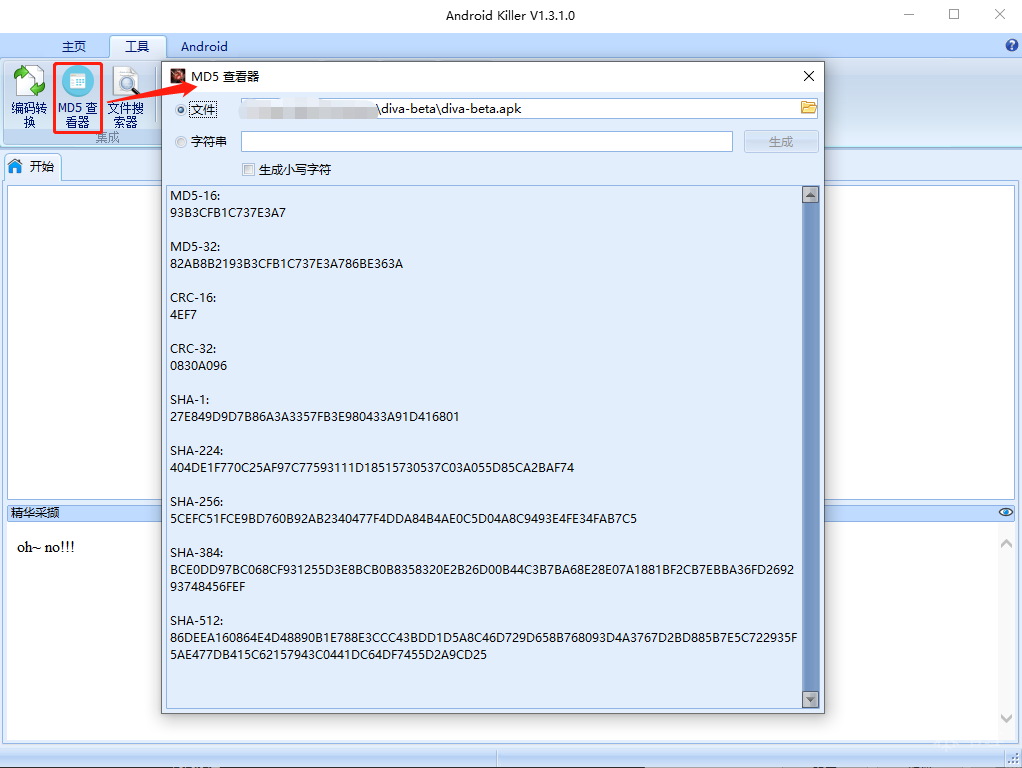This screenshot has height=768, width=1022.
Task: Maximize the Android Killer window
Action: (x=954, y=14)
